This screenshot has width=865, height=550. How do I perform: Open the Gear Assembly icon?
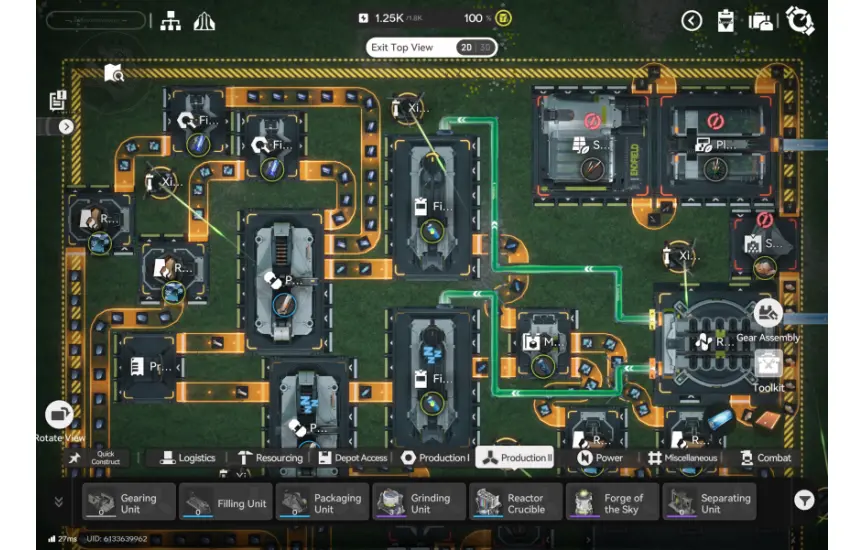[x=767, y=312]
